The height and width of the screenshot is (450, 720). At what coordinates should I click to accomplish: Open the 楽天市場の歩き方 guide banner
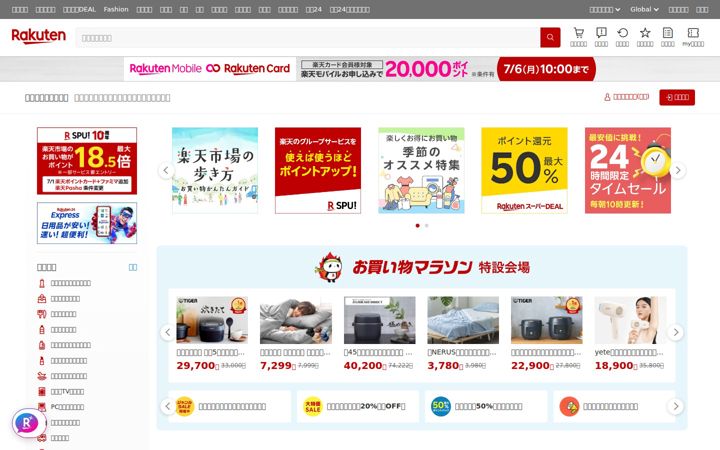215,170
